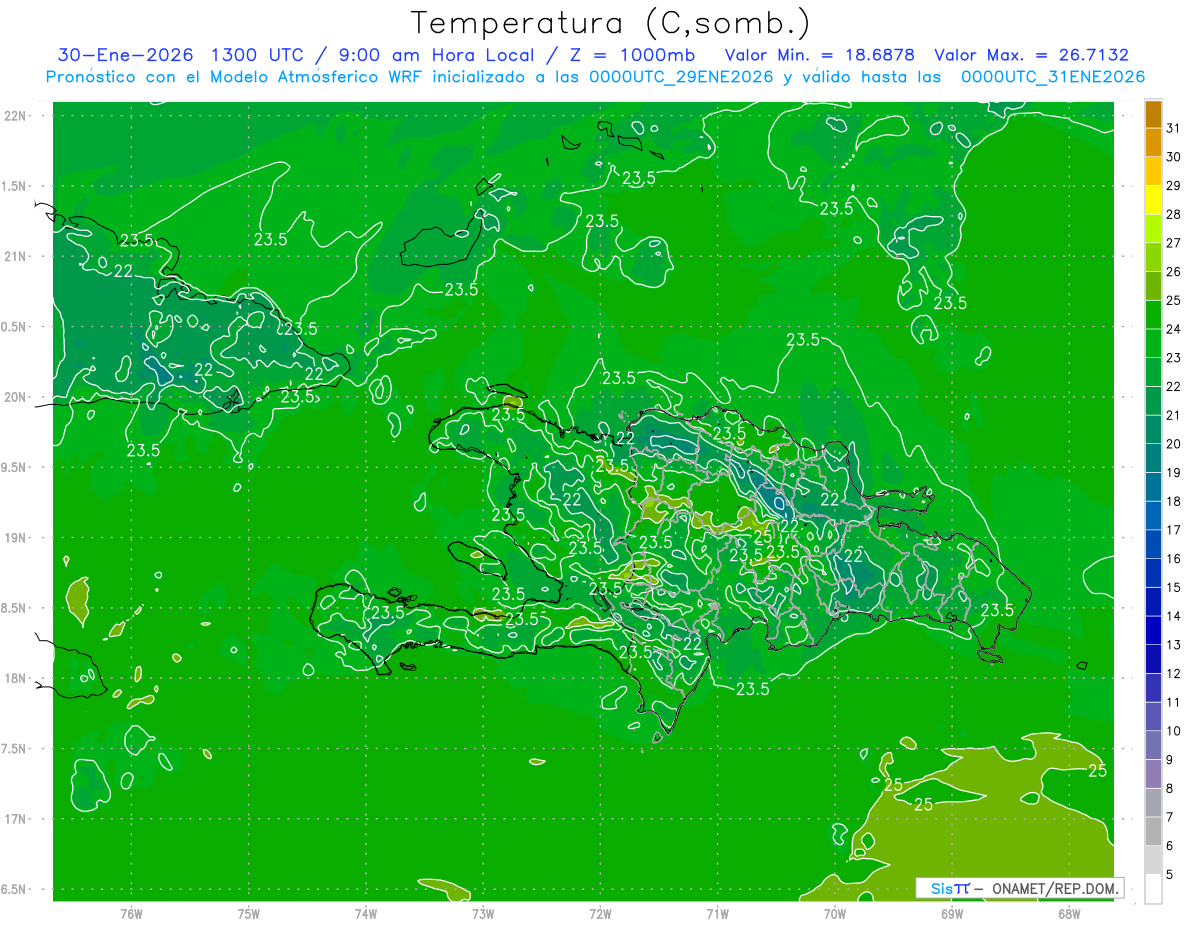Click the '76W' longitude label
Screen dimensions: 1200x927
click(131, 913)
